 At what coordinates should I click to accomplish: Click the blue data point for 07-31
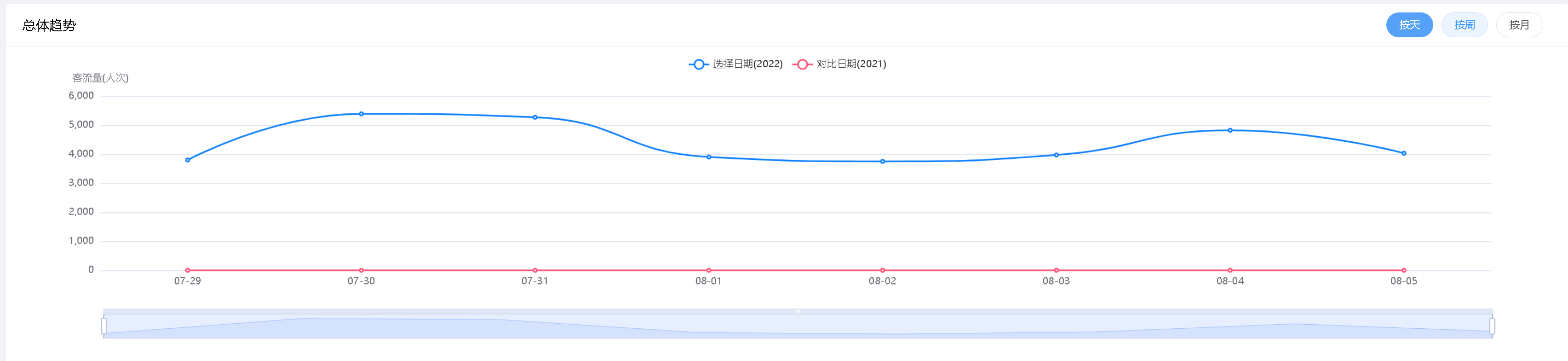(x=535, y=117)
